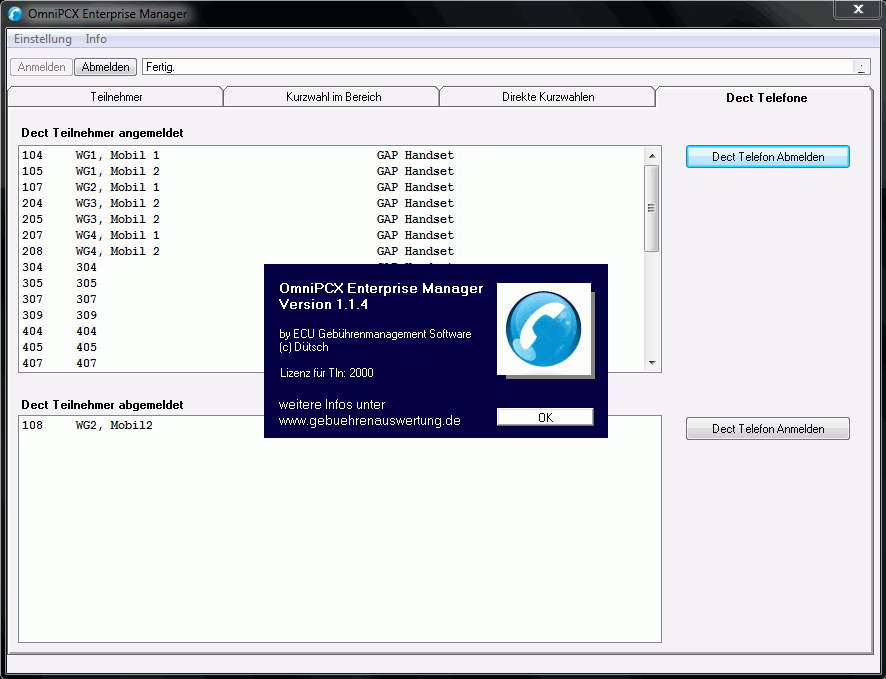Open the Einstellung menu
The image size is (886, 679).
tap(43, 39)
